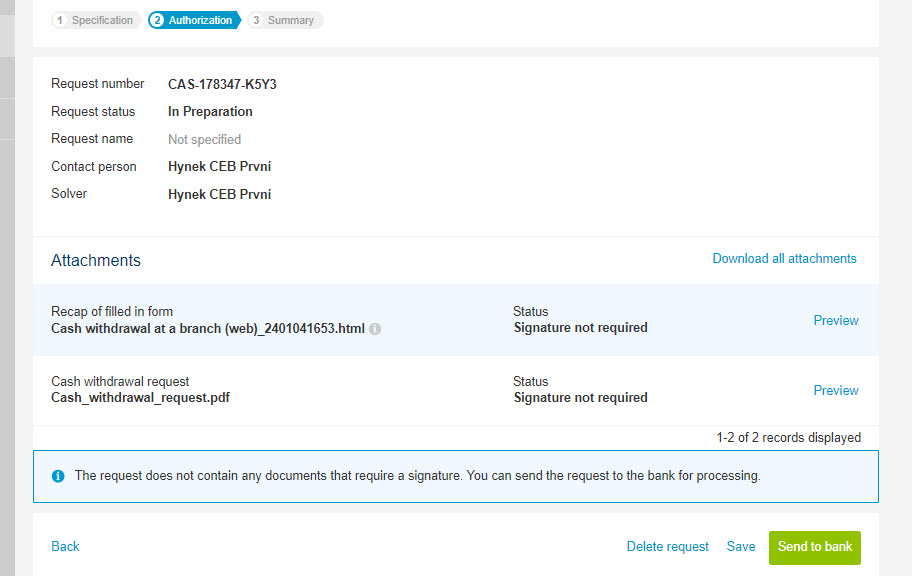Click step 2 Authorization circle icon
Viewport: 912px width, 576px height.
tap(157, 20)
